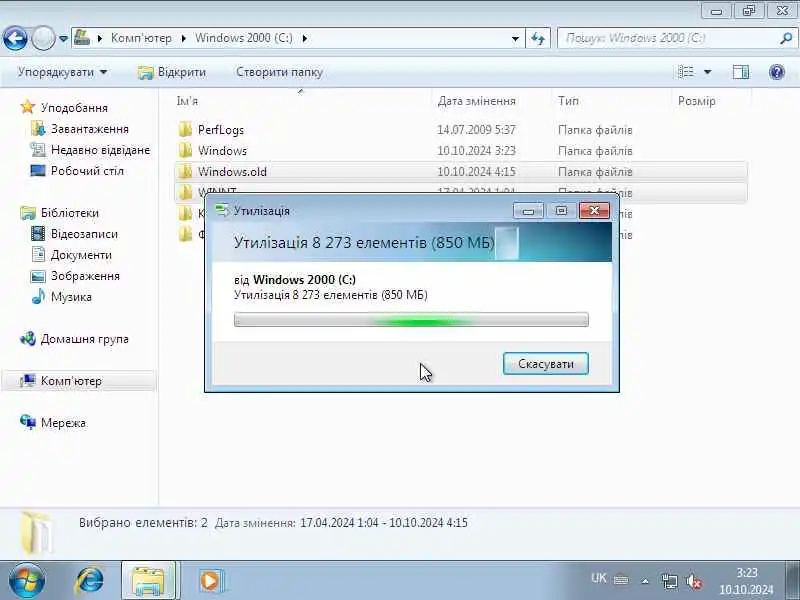Image resolution: width=800 pixels, height=600 pixels.
Task: Click the Explorer taskbar button
Action: [148, 581]
